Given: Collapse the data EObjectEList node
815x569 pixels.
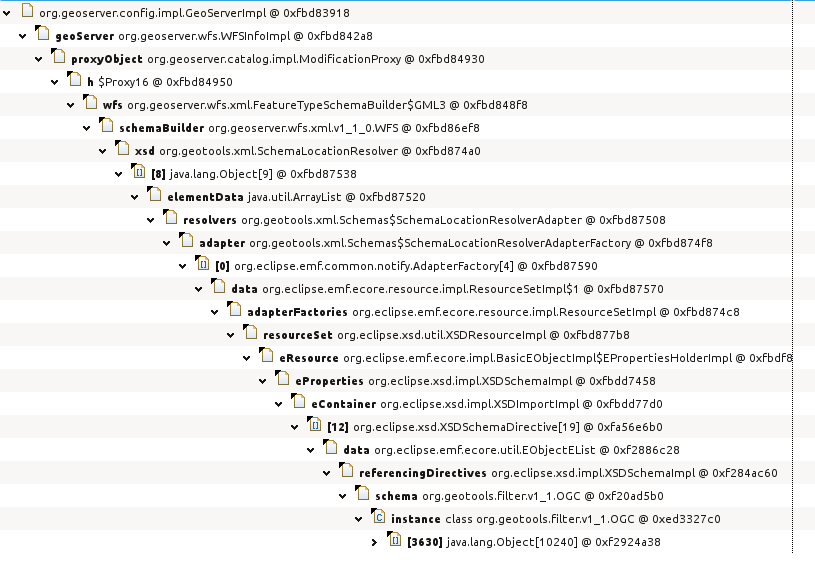Looking at the screenshot, I should tap(311, 450).
